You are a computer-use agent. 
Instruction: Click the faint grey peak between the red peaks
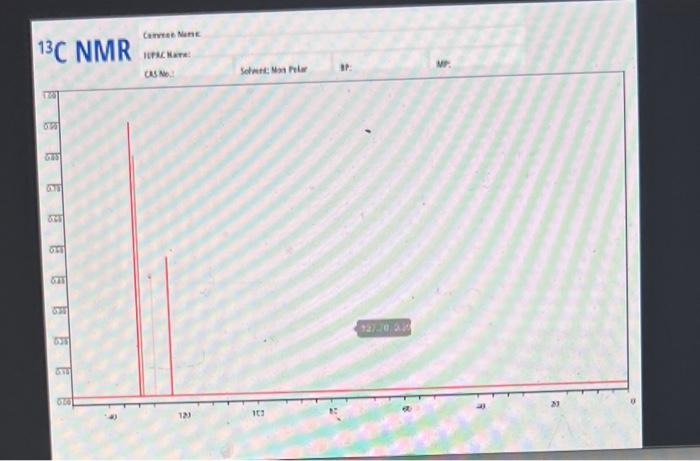153,335
